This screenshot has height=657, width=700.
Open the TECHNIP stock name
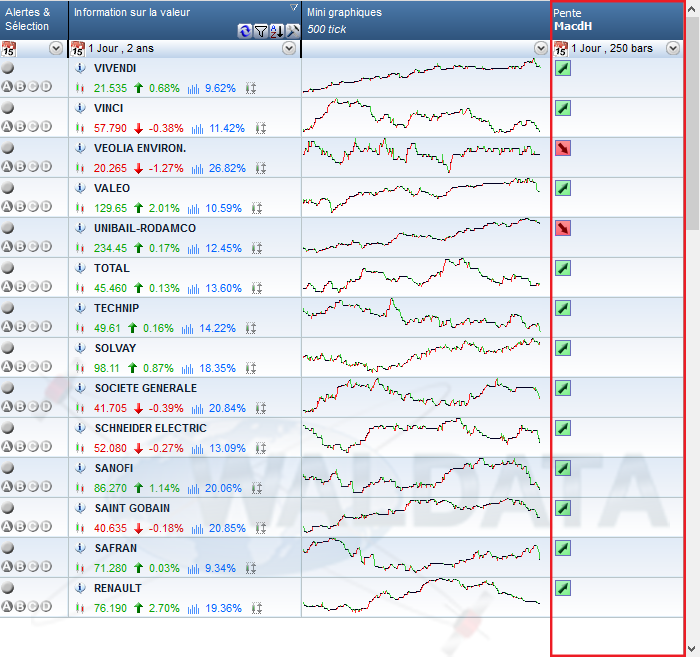117,308
